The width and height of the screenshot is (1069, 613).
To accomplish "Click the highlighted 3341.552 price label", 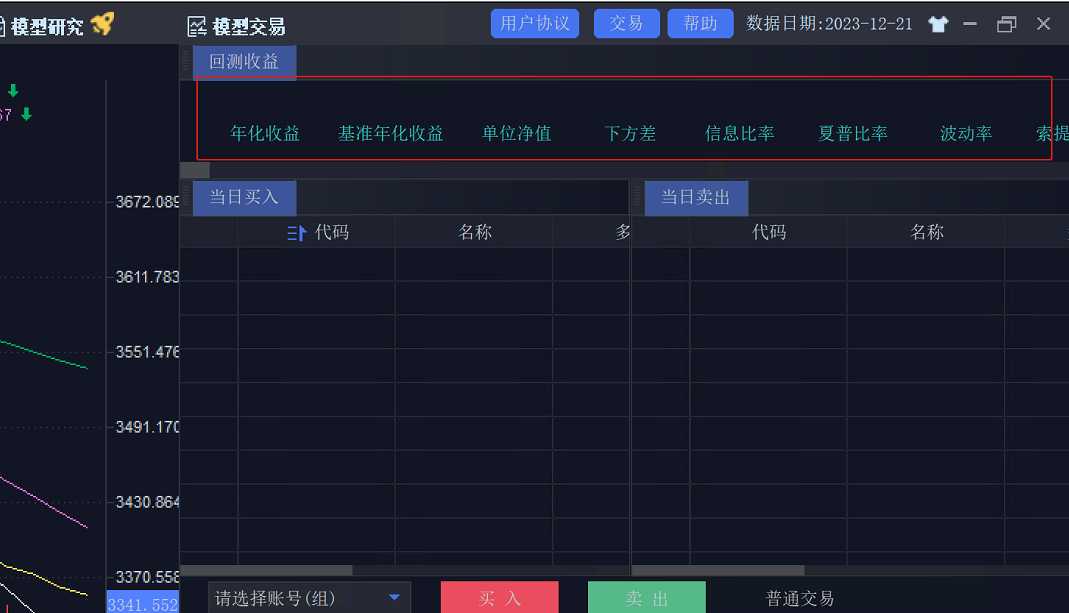I will [143, 604].
